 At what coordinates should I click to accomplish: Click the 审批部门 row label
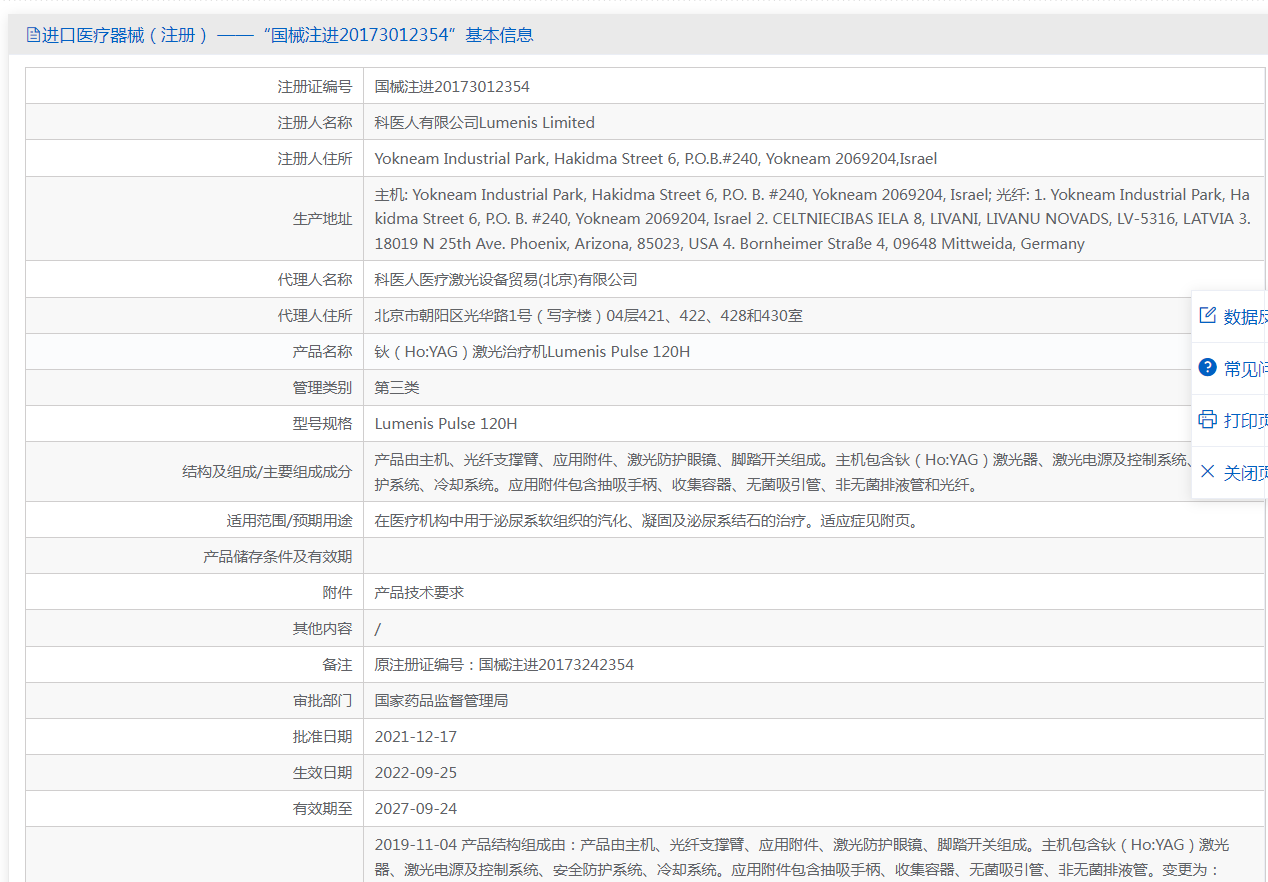pos(322,701)
